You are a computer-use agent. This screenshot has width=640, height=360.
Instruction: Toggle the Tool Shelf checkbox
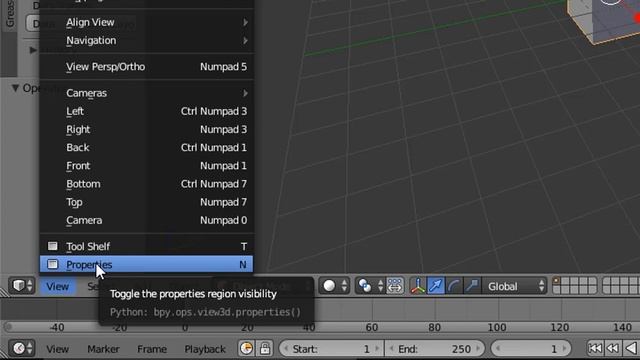pyautogui.click(x=52, y=246)
